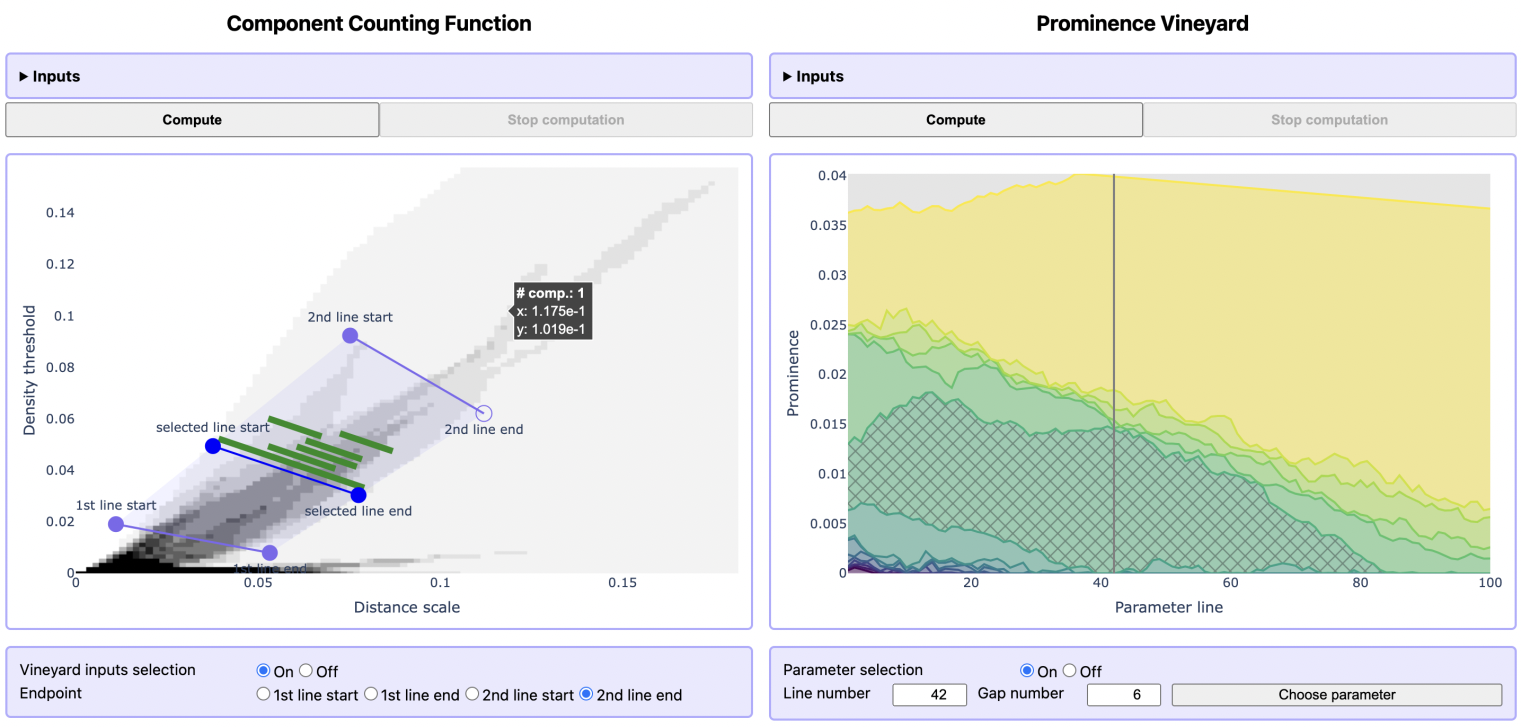The image size is (1521, 727).
Task: Select the 1st line start endpoint radio
Action: [264, 694]
